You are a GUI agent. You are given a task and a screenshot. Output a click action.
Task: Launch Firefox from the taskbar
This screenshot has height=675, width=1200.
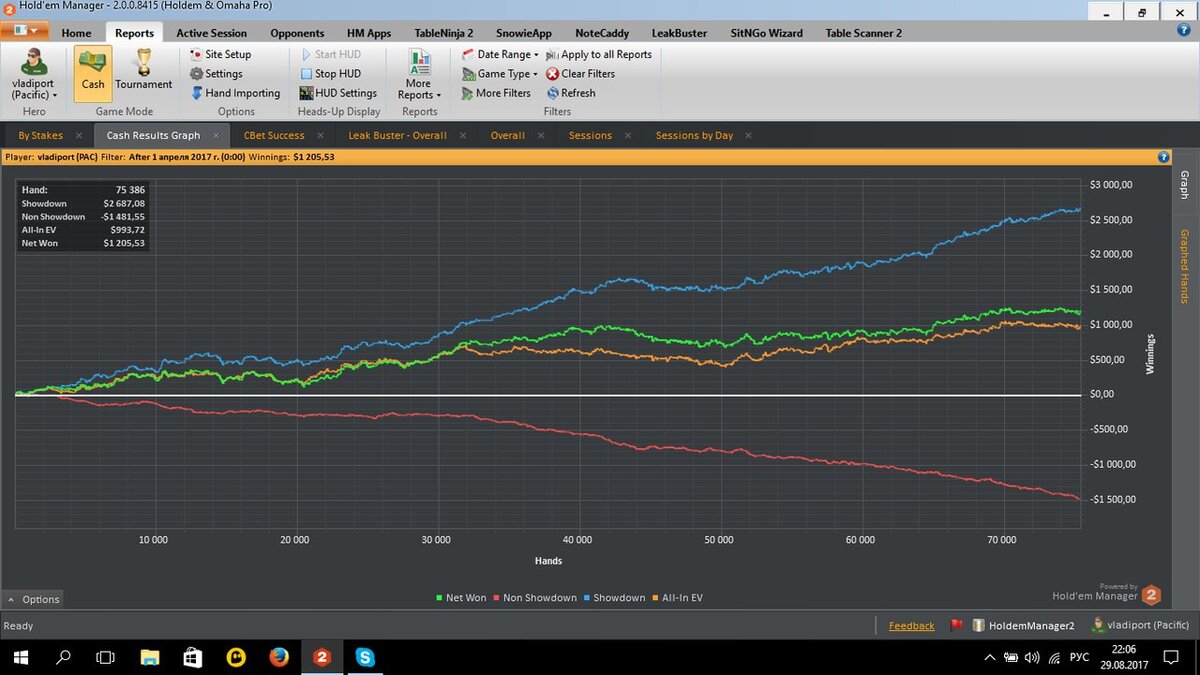[279, 657]
